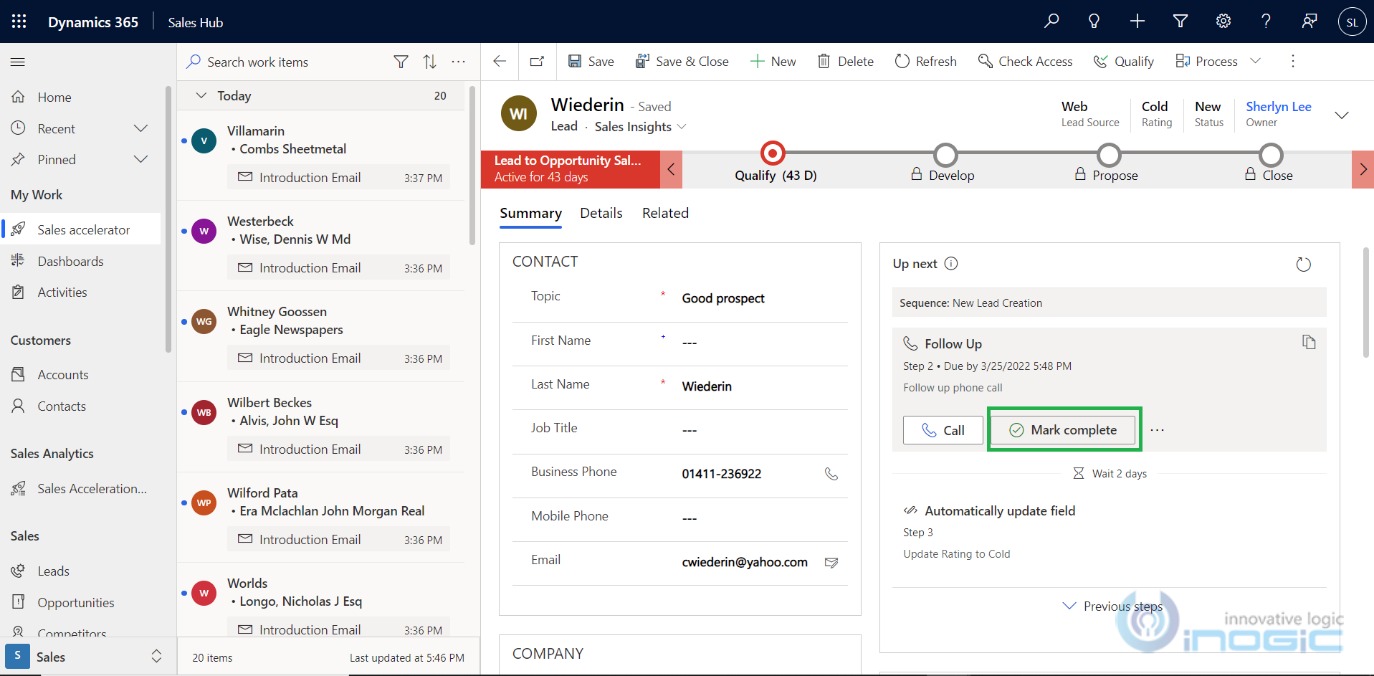Switch to the Details tab

point(601,213)
